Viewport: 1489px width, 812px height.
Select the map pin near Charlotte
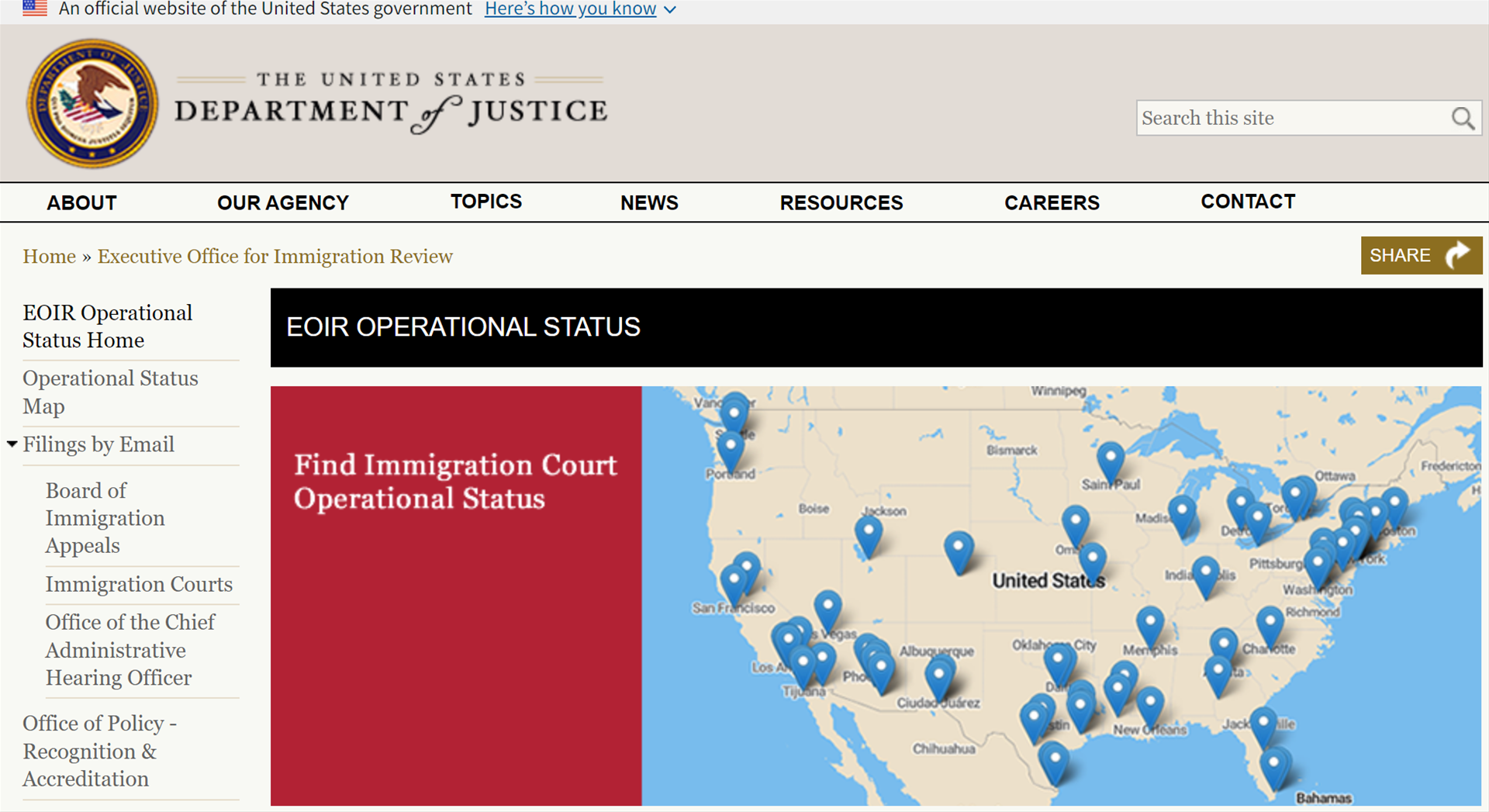pyautogui.click(x=1270, y=626)
